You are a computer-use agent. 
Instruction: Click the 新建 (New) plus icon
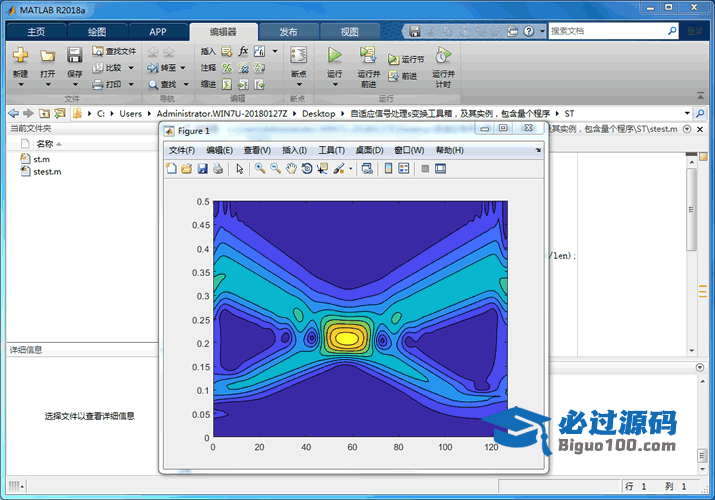tap(20, 55)
